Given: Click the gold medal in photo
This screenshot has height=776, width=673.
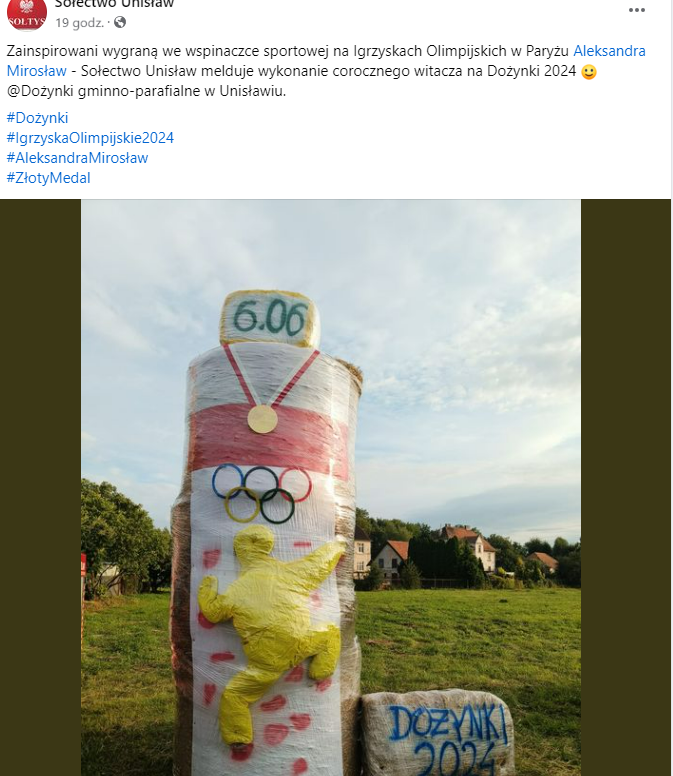Looking at the screenshot, I should coord(262,419).
